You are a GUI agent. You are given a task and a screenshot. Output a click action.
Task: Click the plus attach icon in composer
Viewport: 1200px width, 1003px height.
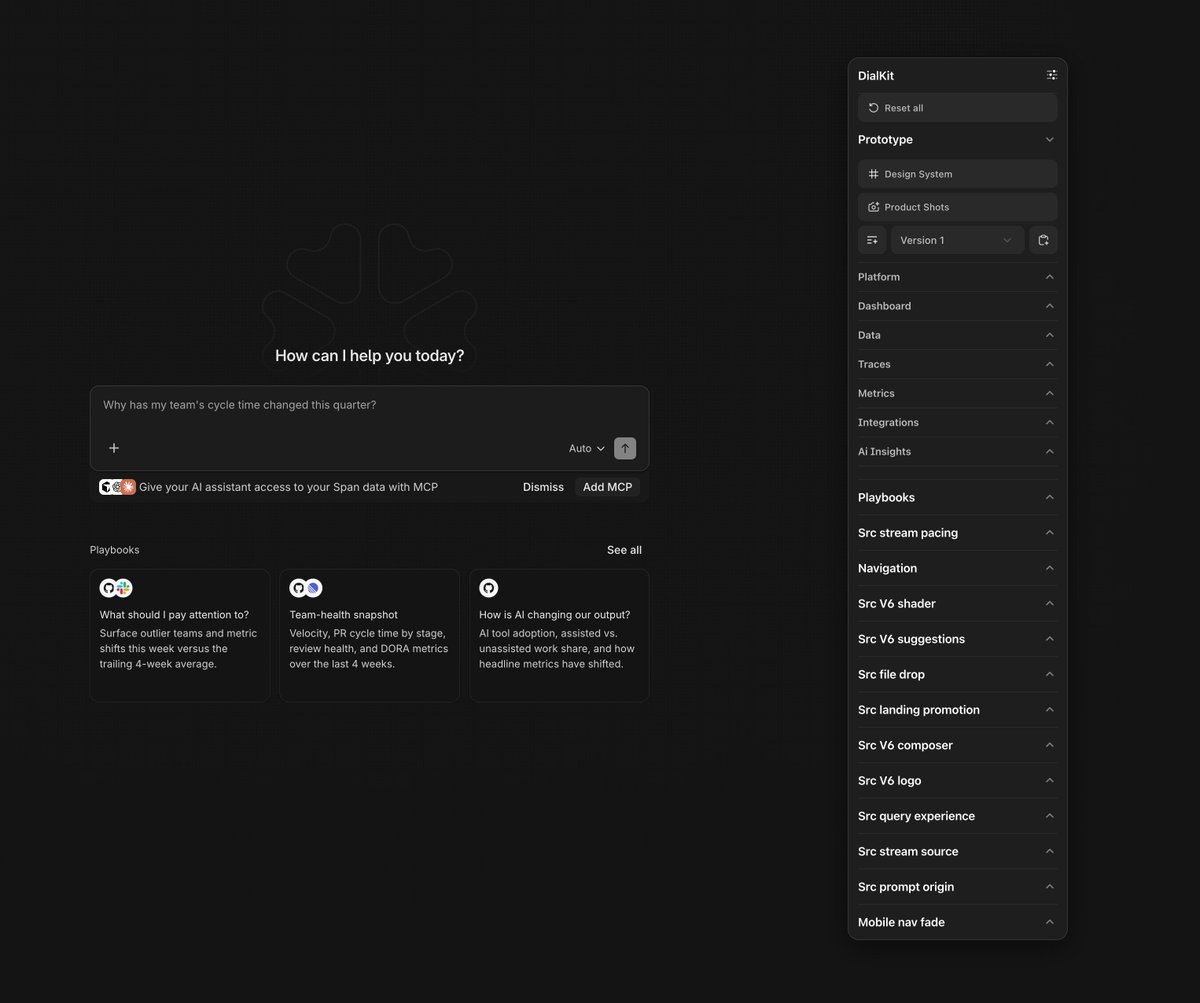(x=114, y=448)
